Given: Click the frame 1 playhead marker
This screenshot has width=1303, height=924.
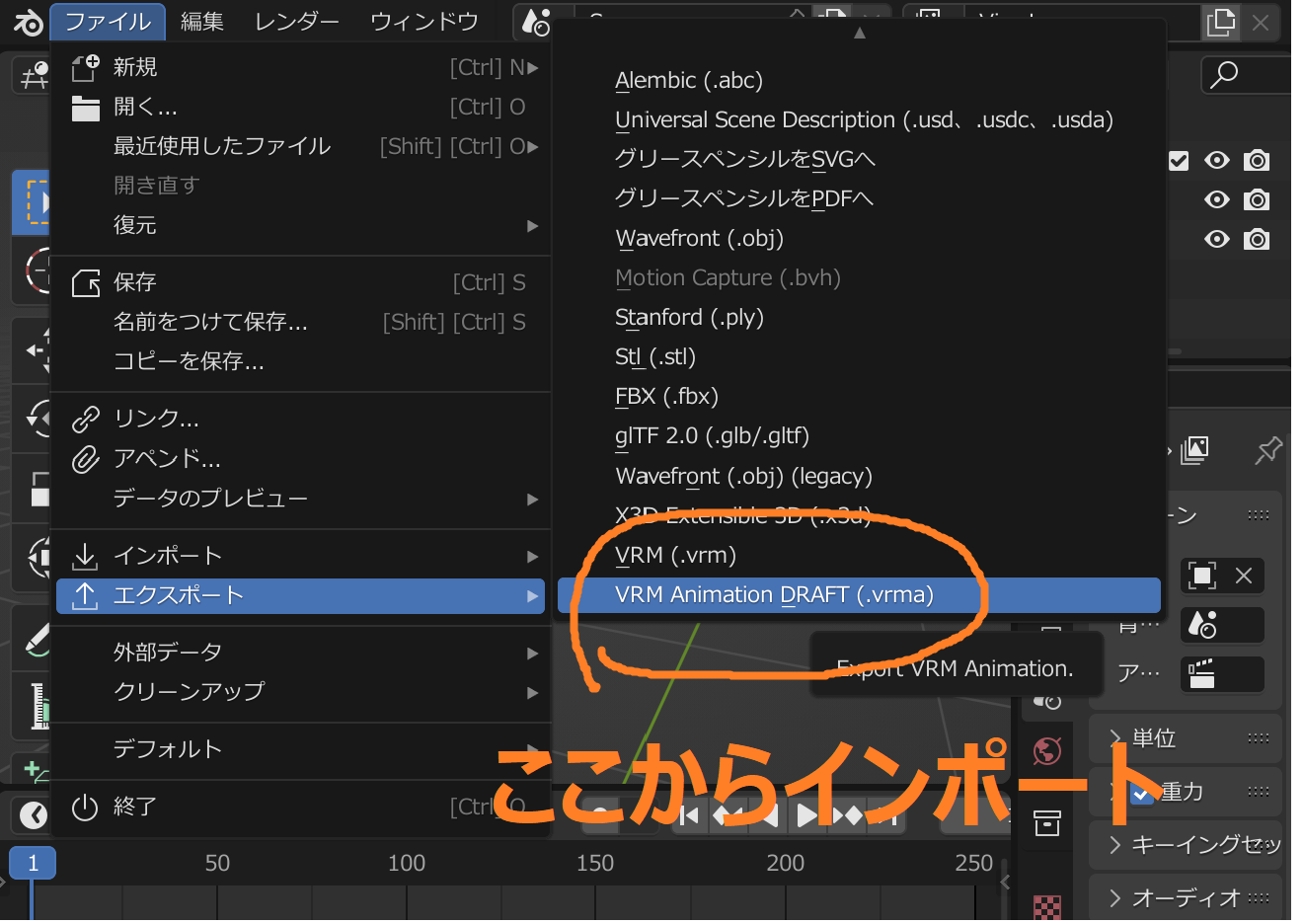Looking at the screenshot, I should 33,863.
